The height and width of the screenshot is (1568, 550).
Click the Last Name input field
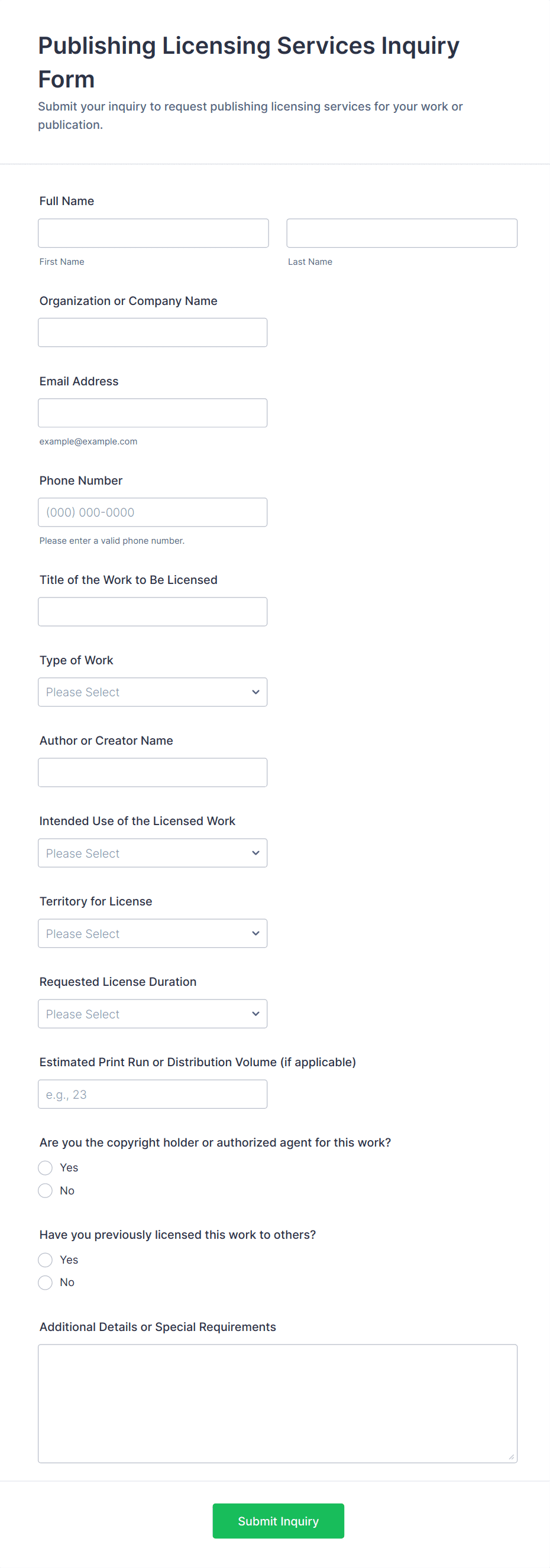click(x=402, y=233)
